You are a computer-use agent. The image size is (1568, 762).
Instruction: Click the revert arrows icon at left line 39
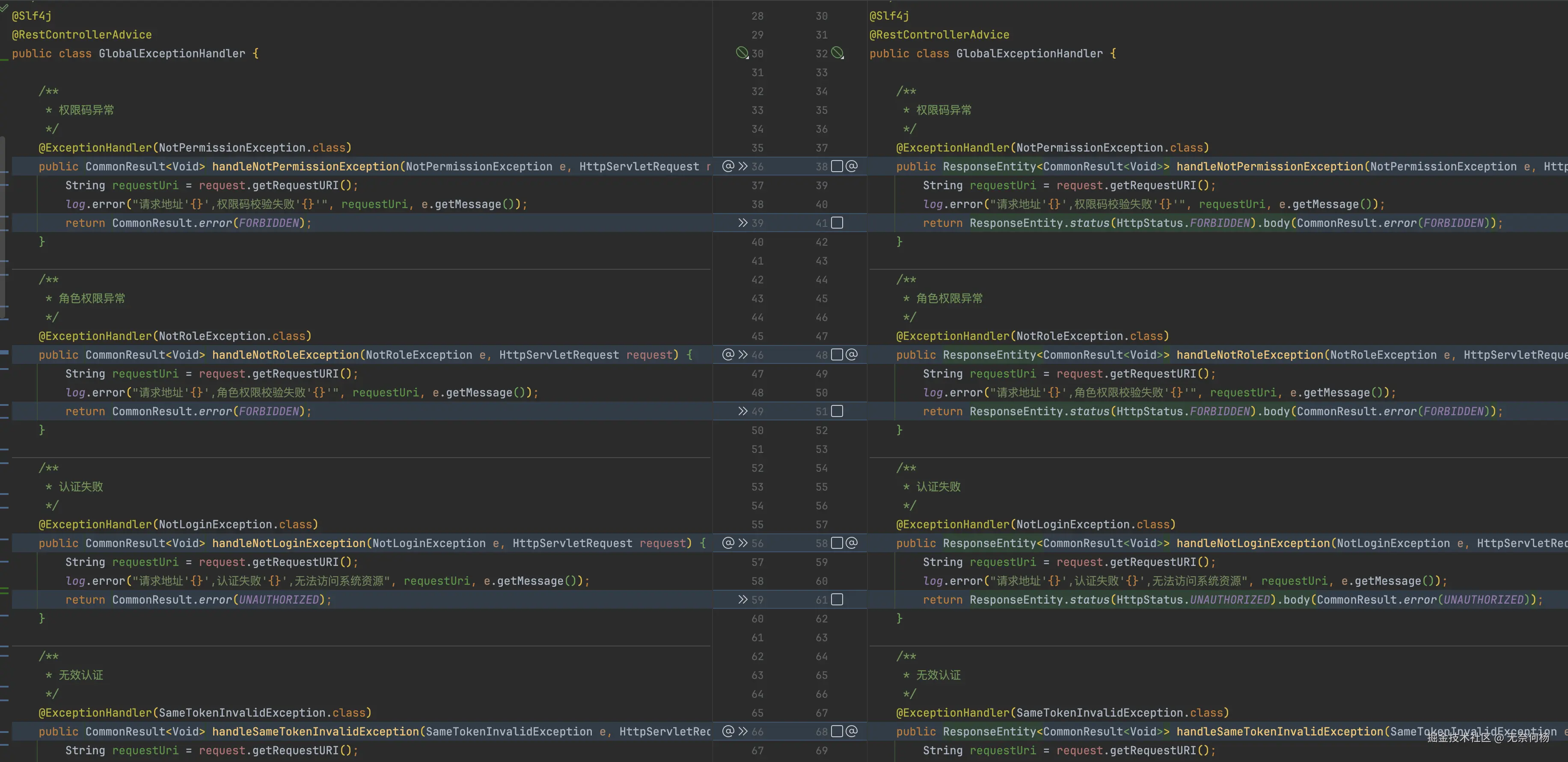coord(742,223)
